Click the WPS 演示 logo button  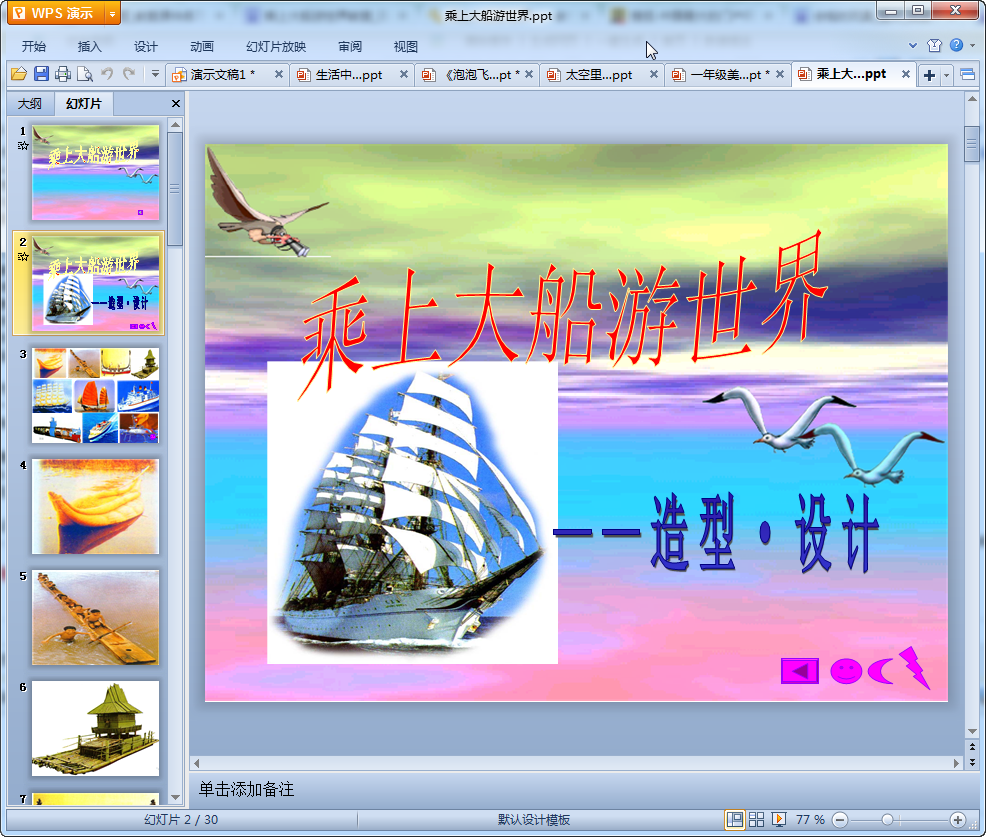coord(56,13)
